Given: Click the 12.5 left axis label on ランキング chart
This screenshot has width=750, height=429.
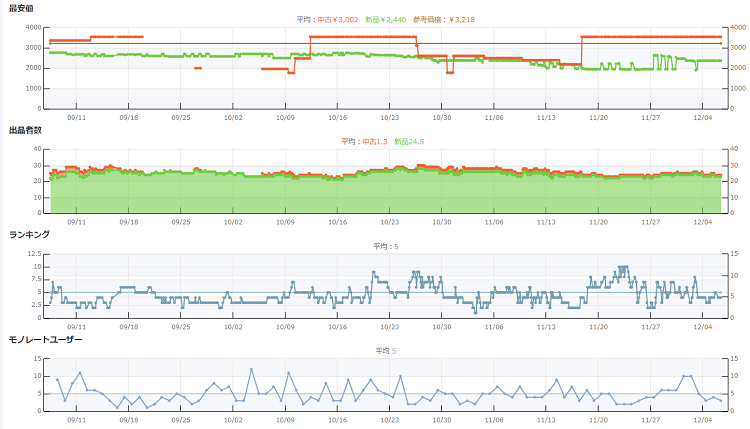Looking at the screenshot, I should pyautogui.click(x=34, y=254).
